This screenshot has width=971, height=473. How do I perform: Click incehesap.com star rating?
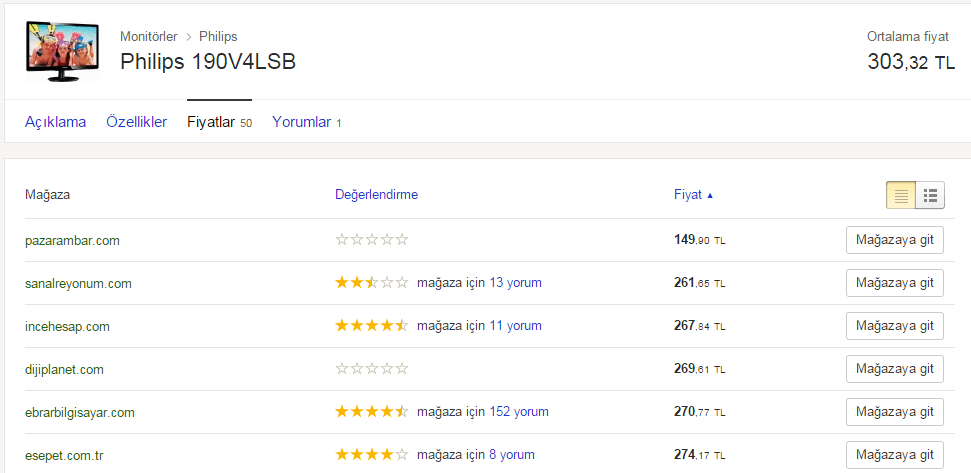tap(372, 326)
